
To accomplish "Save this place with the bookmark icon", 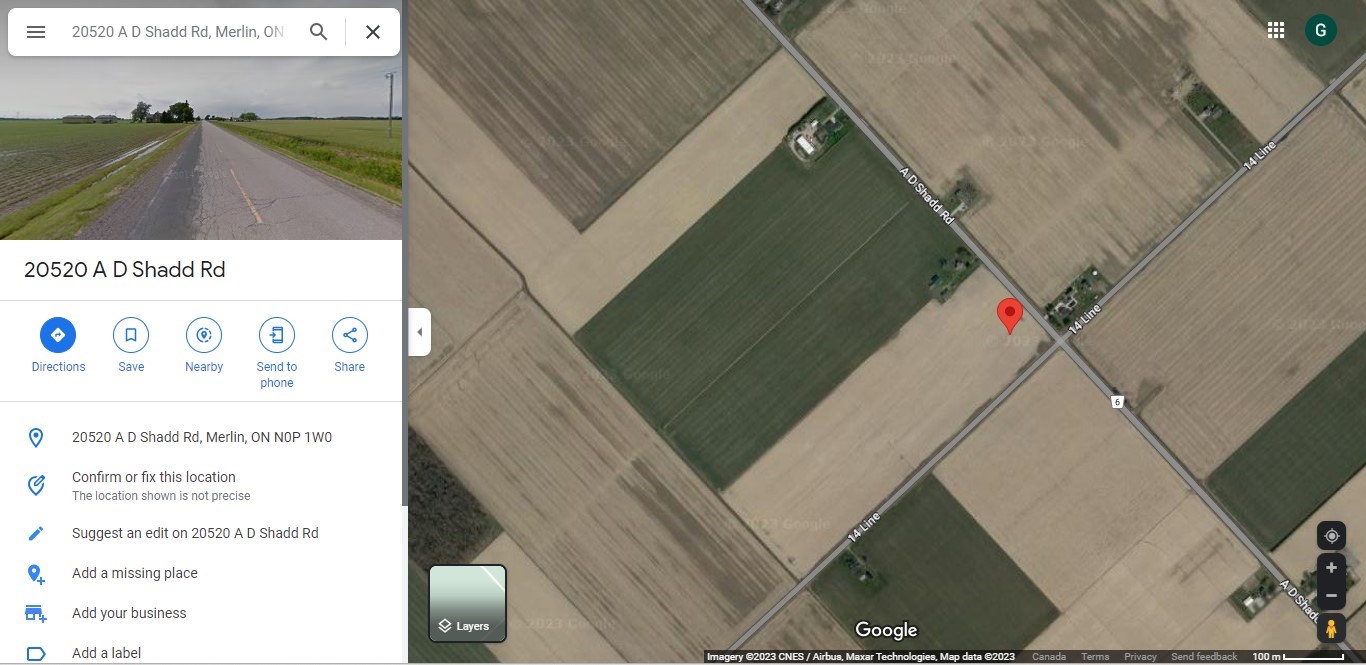I will (x=131, y=345).
